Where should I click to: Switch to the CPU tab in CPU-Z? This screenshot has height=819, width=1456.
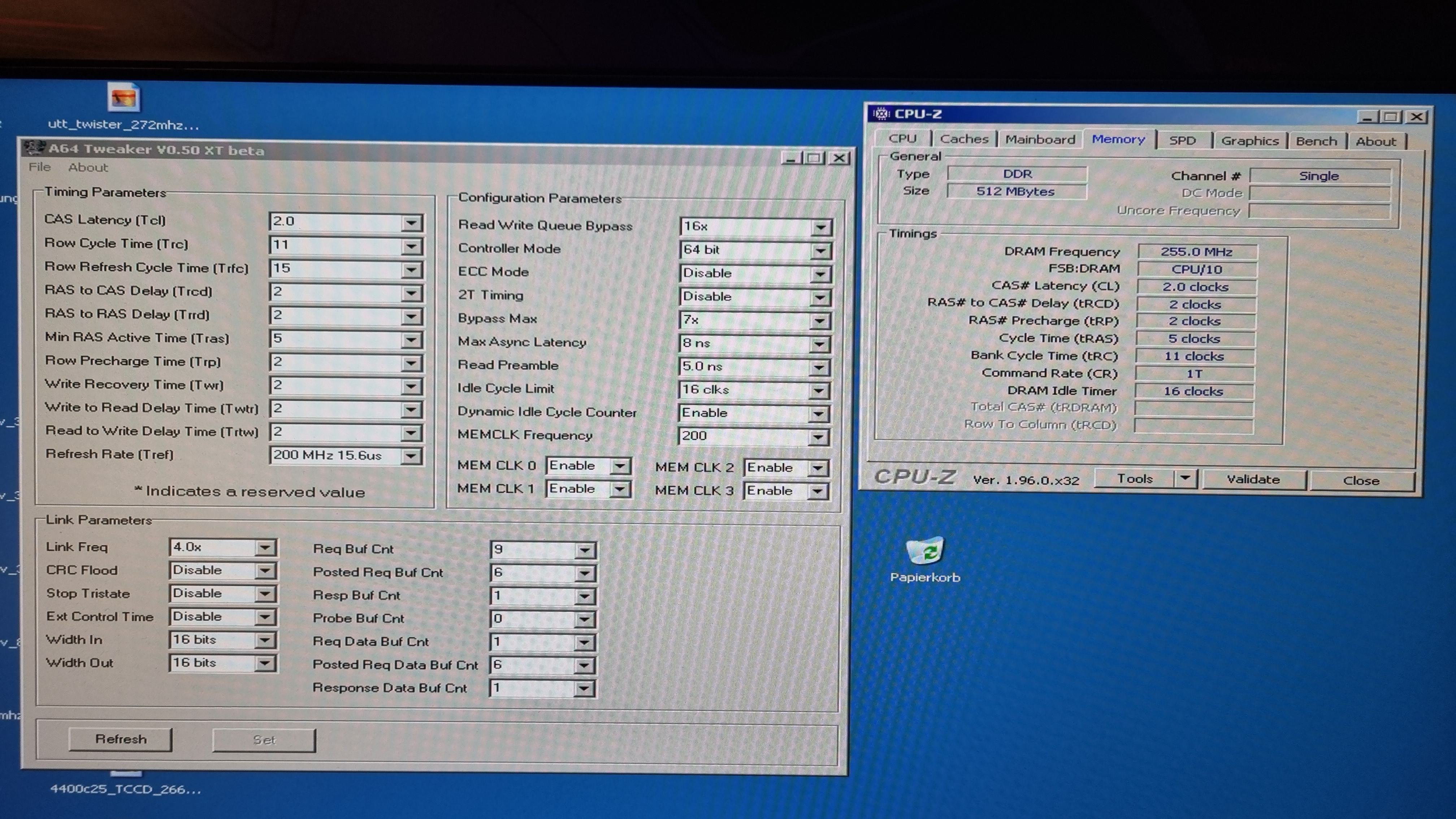point(902,138)
